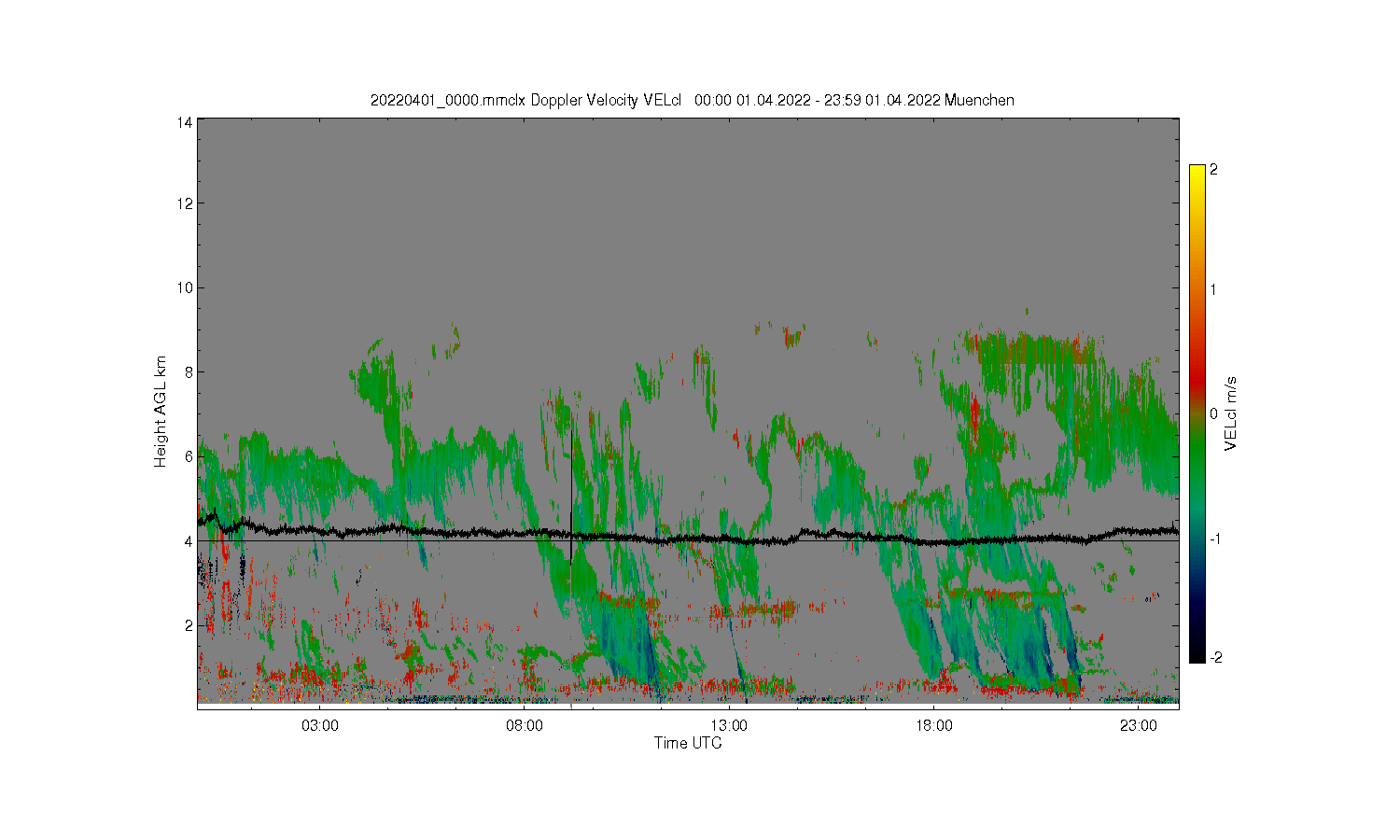Viewport: 1400px width, 840px height.
Task: Click the height axis label 14
Action: [x=186, y=122]
